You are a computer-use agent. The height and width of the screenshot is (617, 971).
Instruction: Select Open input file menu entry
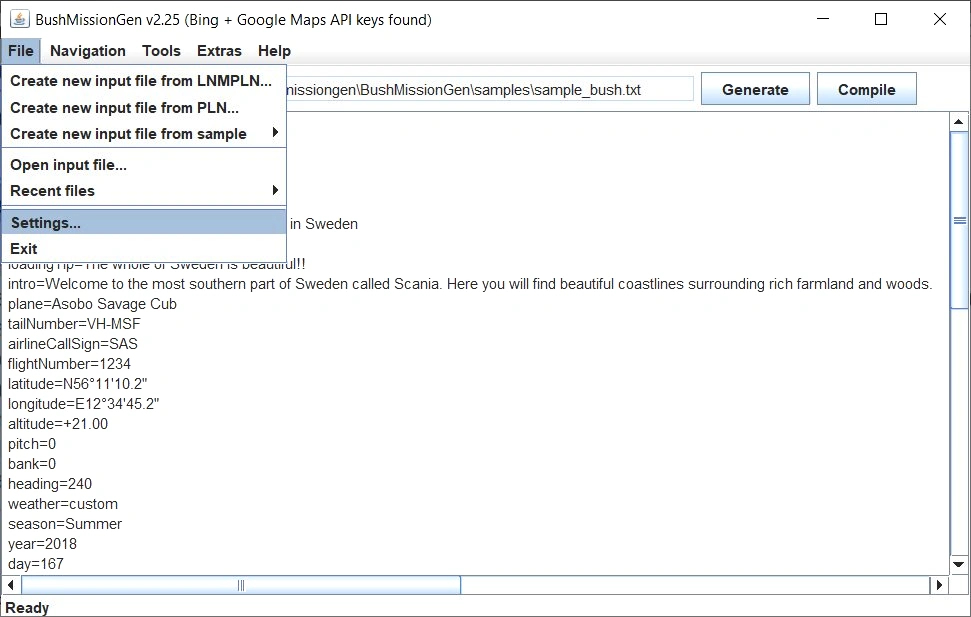68,165
